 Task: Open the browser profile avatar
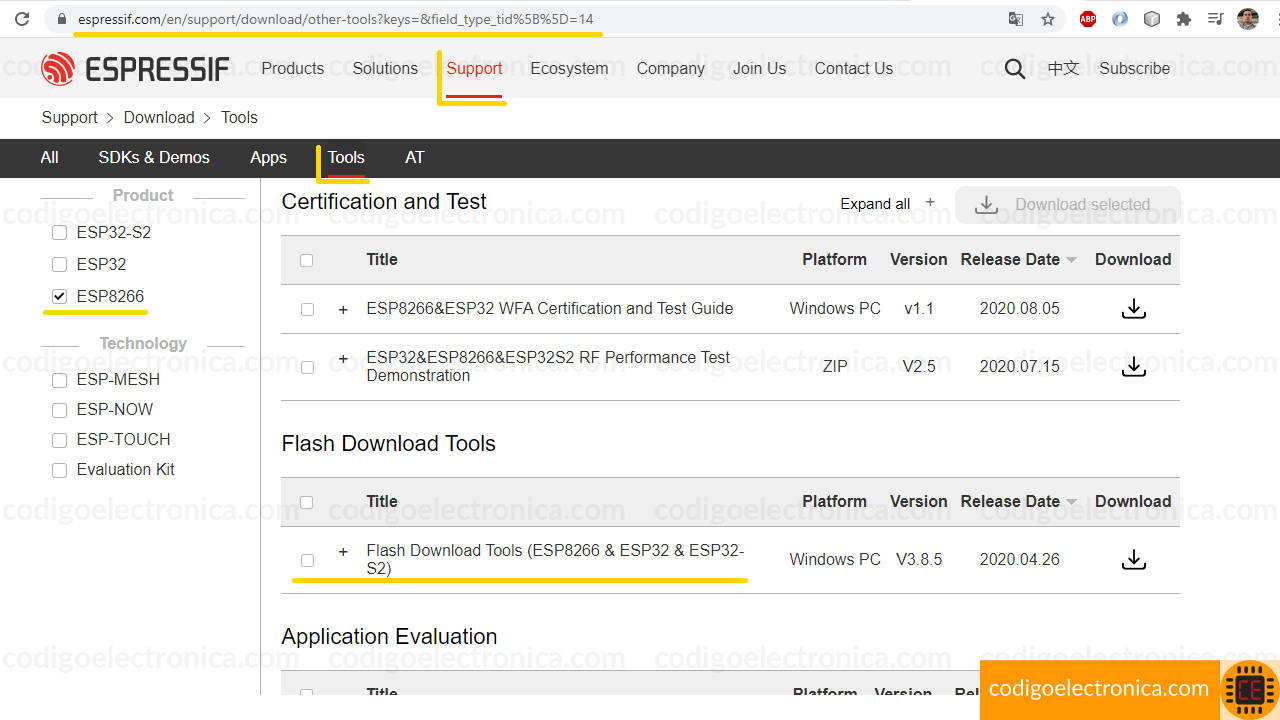click(x=1247, y=19)
